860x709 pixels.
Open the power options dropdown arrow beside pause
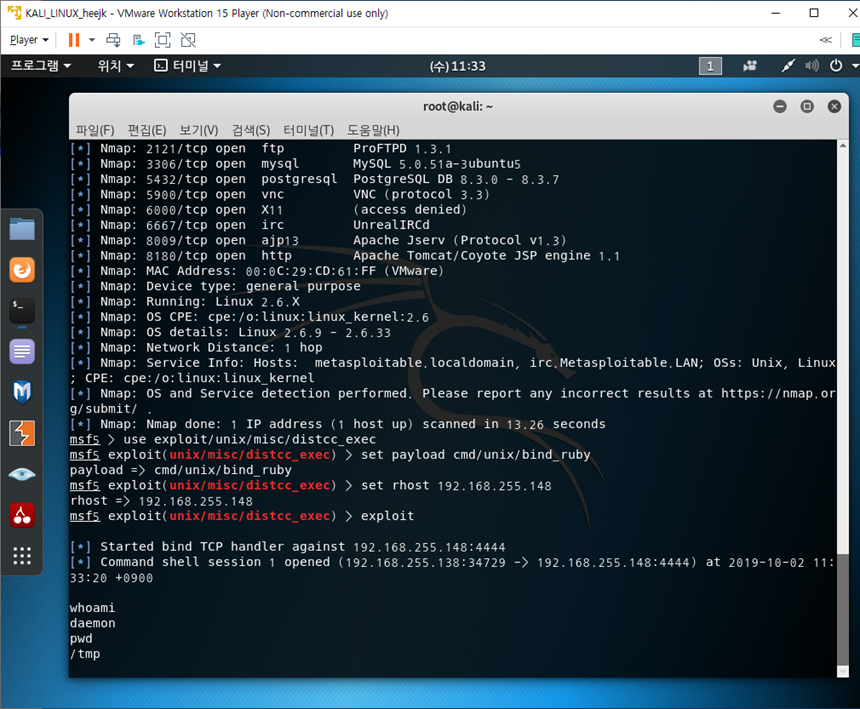pyautogui.click(x=92, y=40)
